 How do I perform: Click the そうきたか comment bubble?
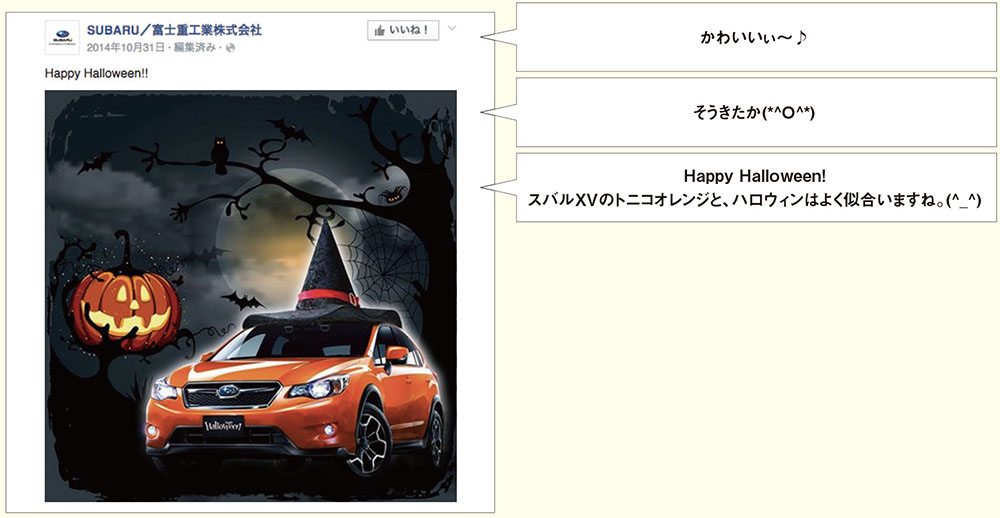[x=756, y=112]
